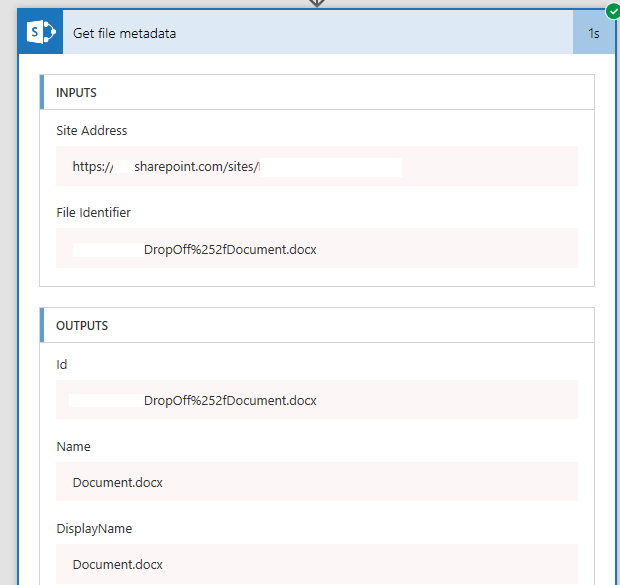
Task: Select the Name value Document.docx
Action: pyautogui.click(x=317, y=482)
